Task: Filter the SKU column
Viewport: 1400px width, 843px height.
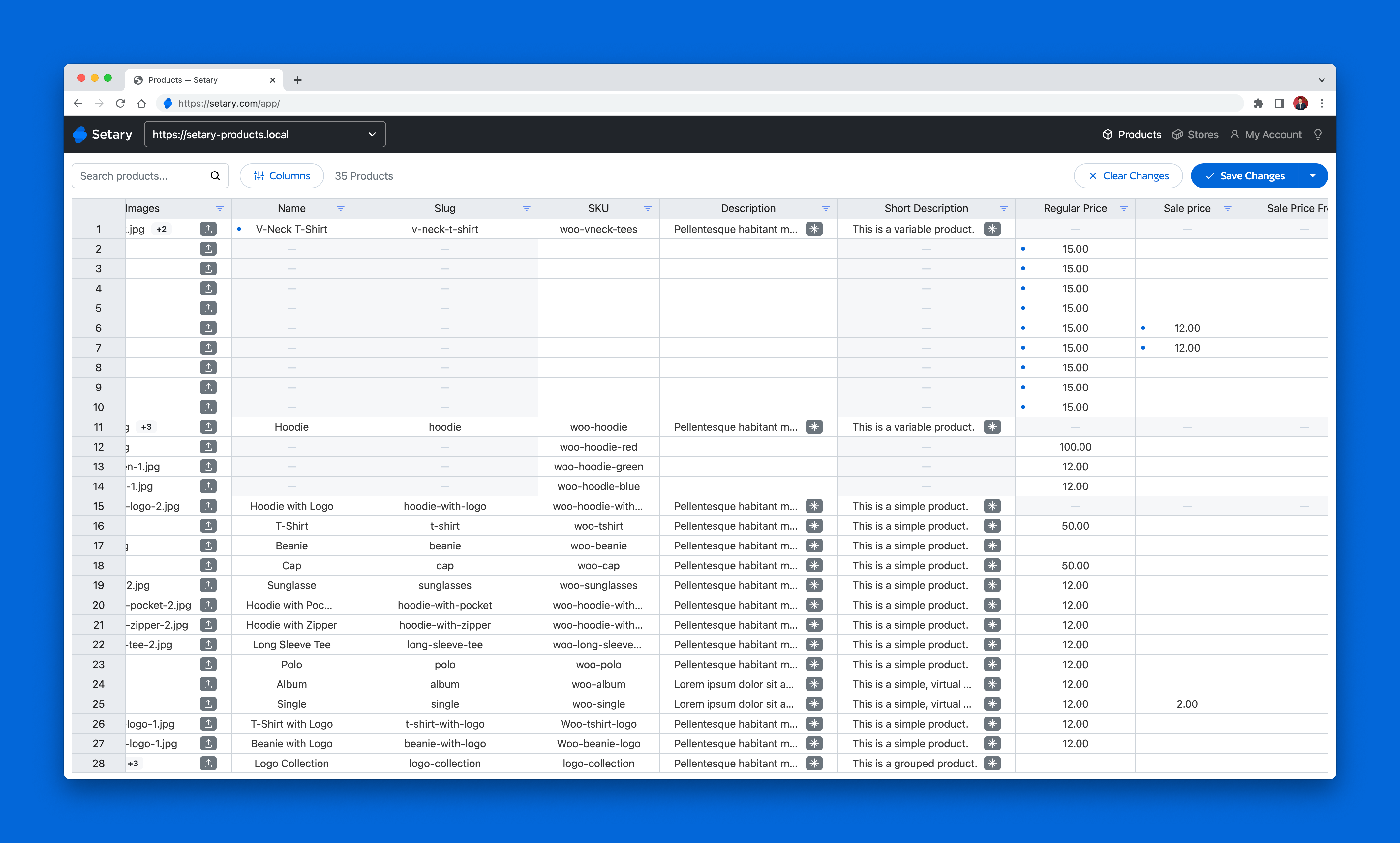Action: (x=648, y=208)
